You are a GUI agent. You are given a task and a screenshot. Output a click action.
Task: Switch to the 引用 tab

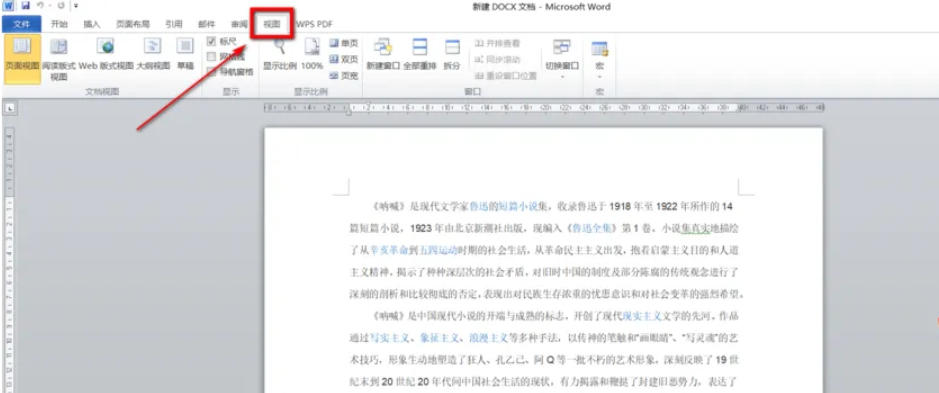click(x=174, y=24)
